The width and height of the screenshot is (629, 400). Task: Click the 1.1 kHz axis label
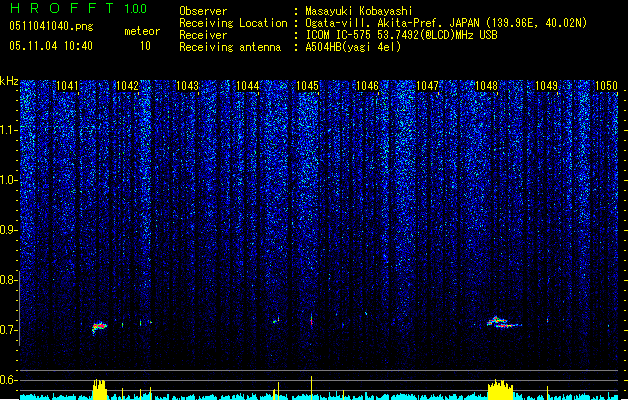(8, 130)
